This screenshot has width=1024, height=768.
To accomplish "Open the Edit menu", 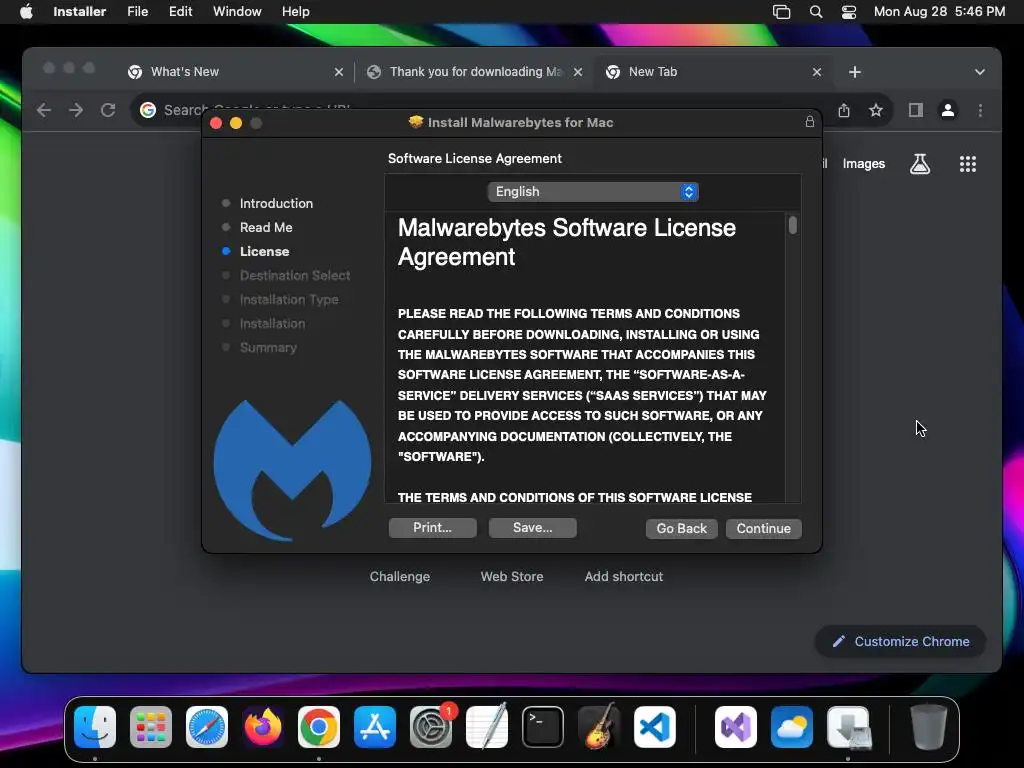I will coord(180,12).
